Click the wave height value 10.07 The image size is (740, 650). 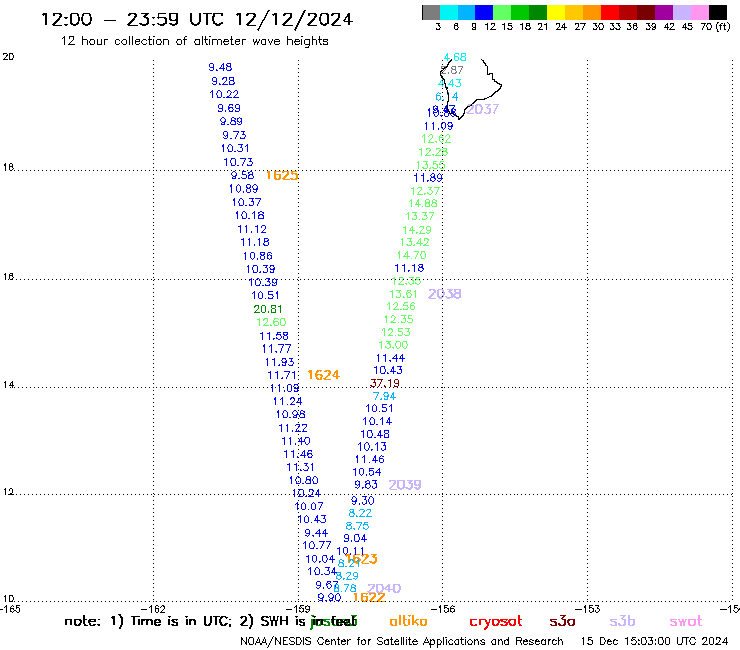[309, 506]
